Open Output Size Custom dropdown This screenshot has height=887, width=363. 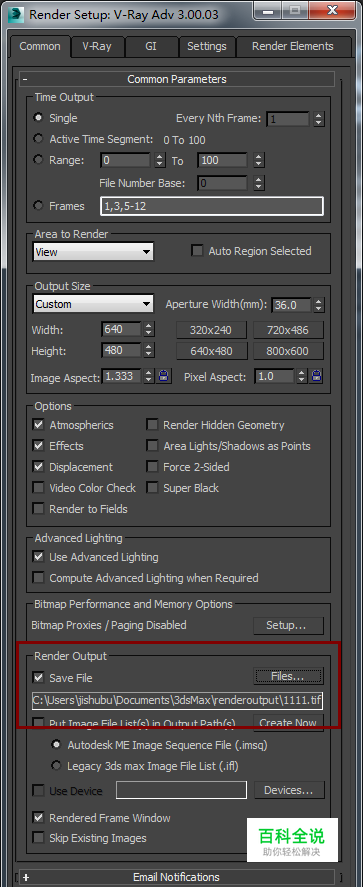pos(93,304)
